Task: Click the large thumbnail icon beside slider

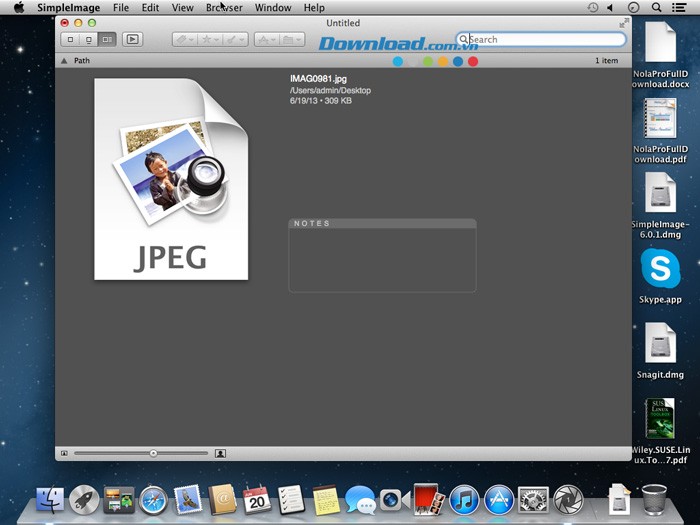Action: (x=220, y=453)
